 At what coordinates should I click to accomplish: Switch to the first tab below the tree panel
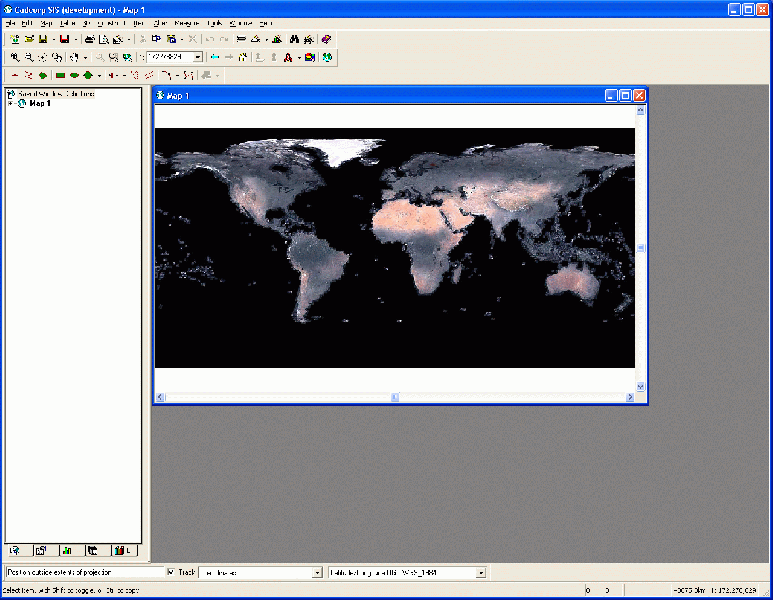click(15, 550)
